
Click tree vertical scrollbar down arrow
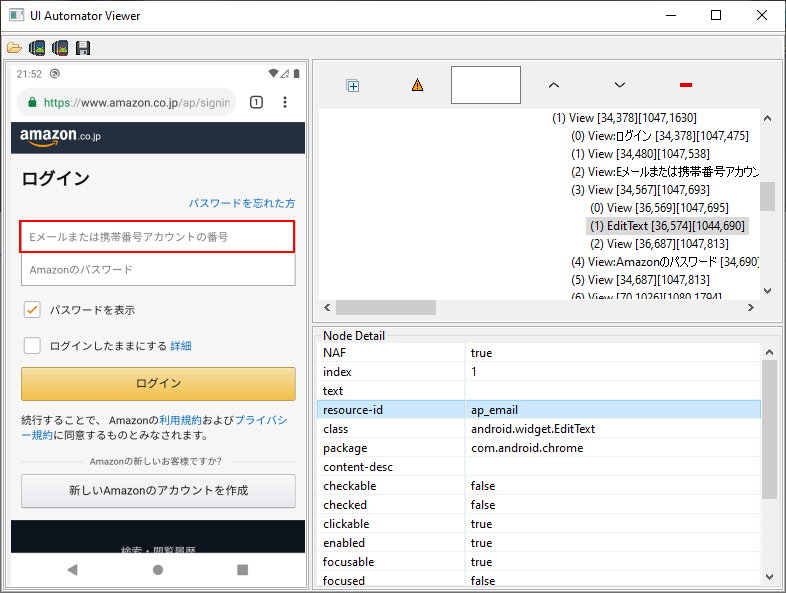coord(767,291)
